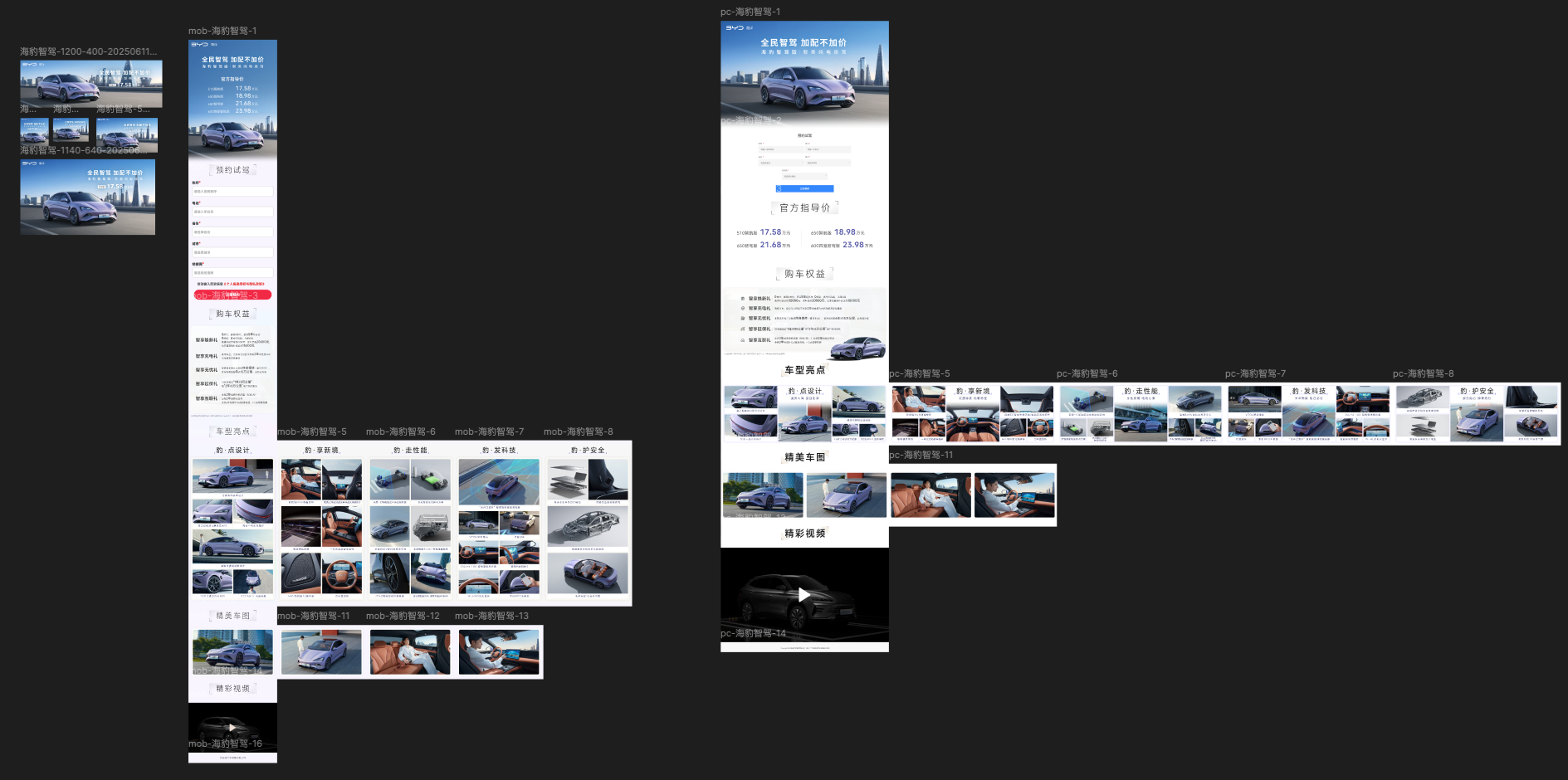Click the car chassis image in mob-海豹智驾-8

pyautogui.click(x=588, y=527)
